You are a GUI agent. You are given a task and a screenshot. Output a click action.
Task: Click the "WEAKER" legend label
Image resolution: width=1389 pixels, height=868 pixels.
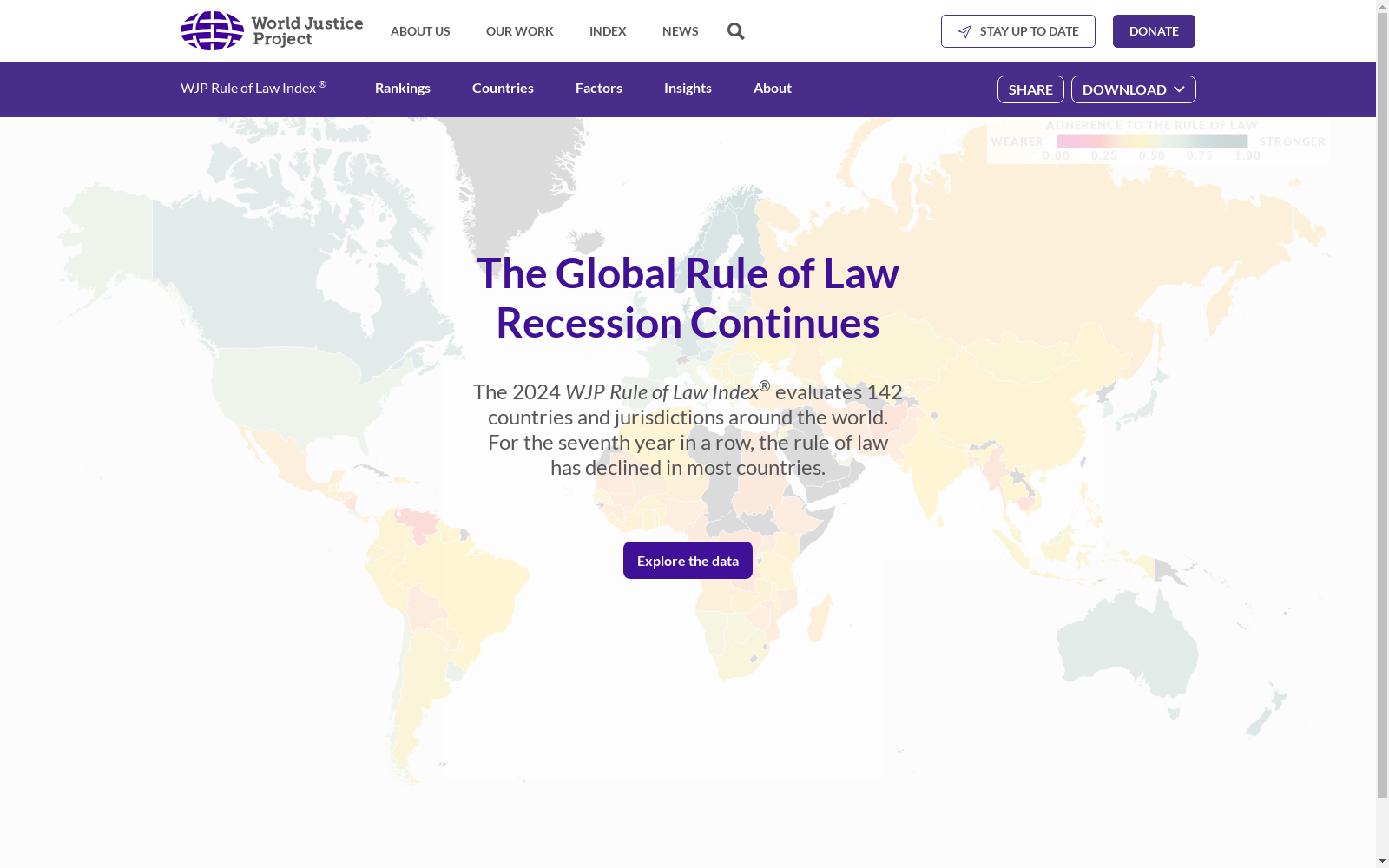pyautogui.click(x=1017, y=141)
